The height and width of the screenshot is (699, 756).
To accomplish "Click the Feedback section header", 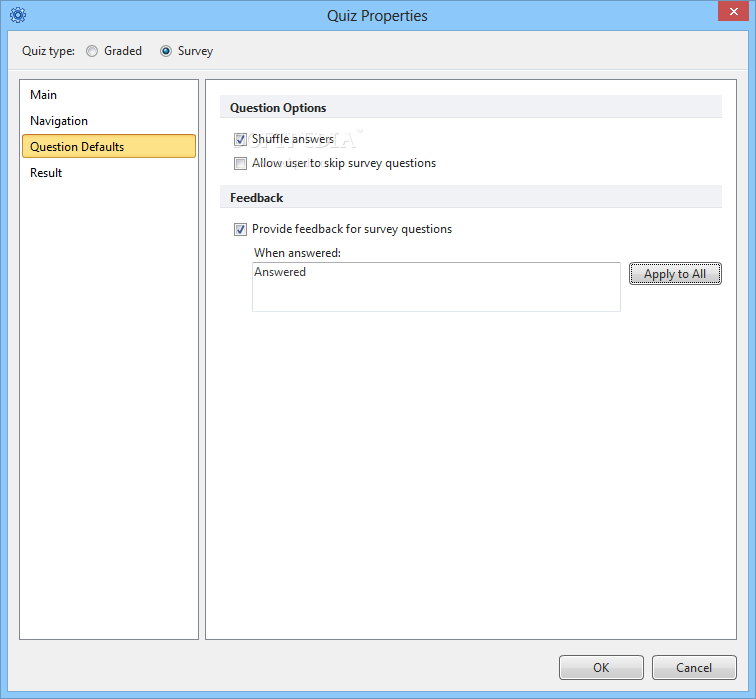I will tap(257, 198).
